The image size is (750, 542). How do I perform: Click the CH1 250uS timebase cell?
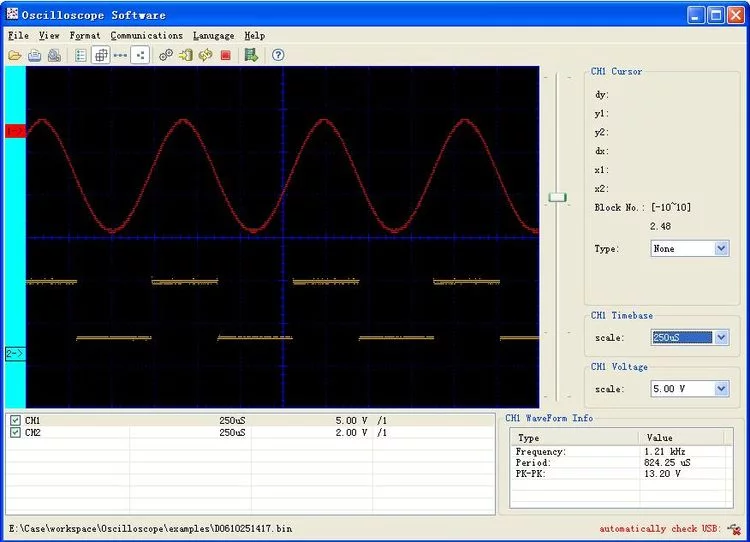tap(232, 420)
